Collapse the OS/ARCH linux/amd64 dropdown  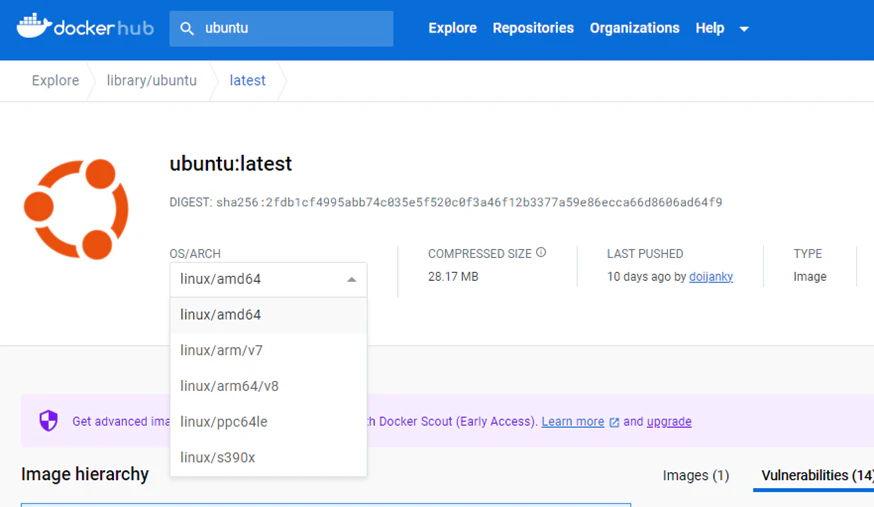(x=268, y=279)
